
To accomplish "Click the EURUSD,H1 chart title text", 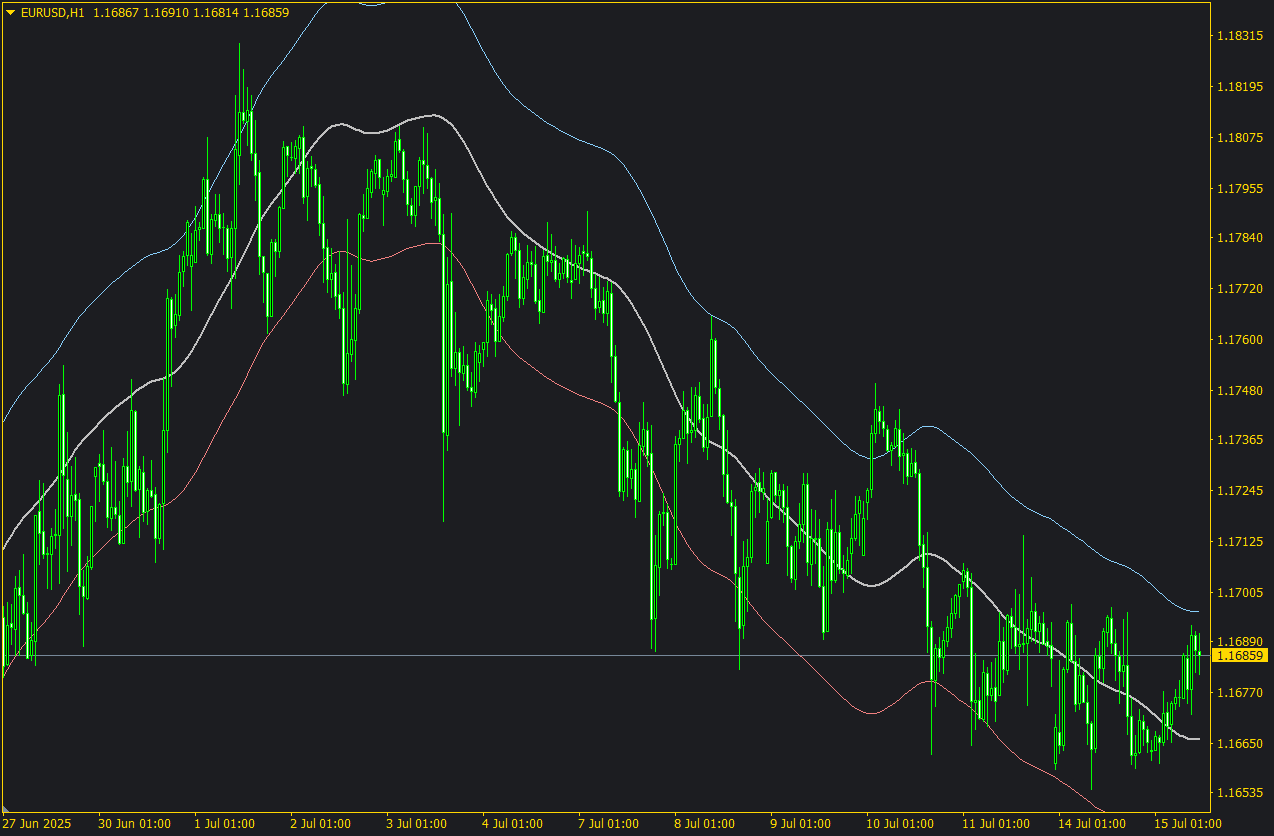I will click(x=52, y=12).
